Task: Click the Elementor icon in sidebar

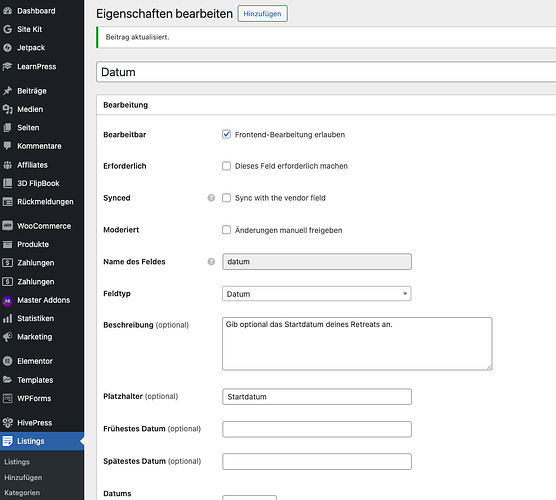Action: pos(7,361)
